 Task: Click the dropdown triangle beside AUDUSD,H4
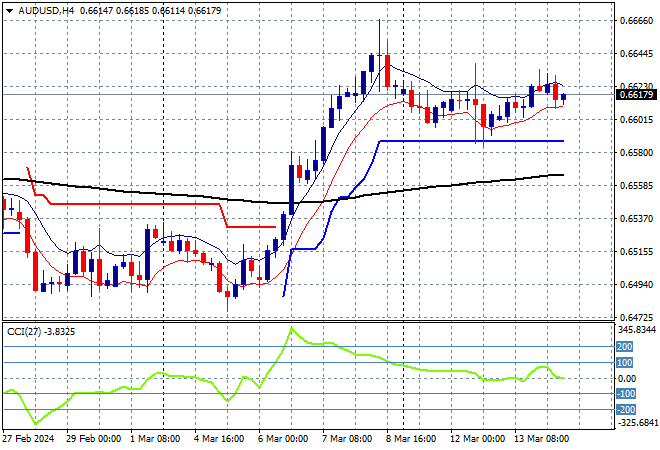coord(8,9)
